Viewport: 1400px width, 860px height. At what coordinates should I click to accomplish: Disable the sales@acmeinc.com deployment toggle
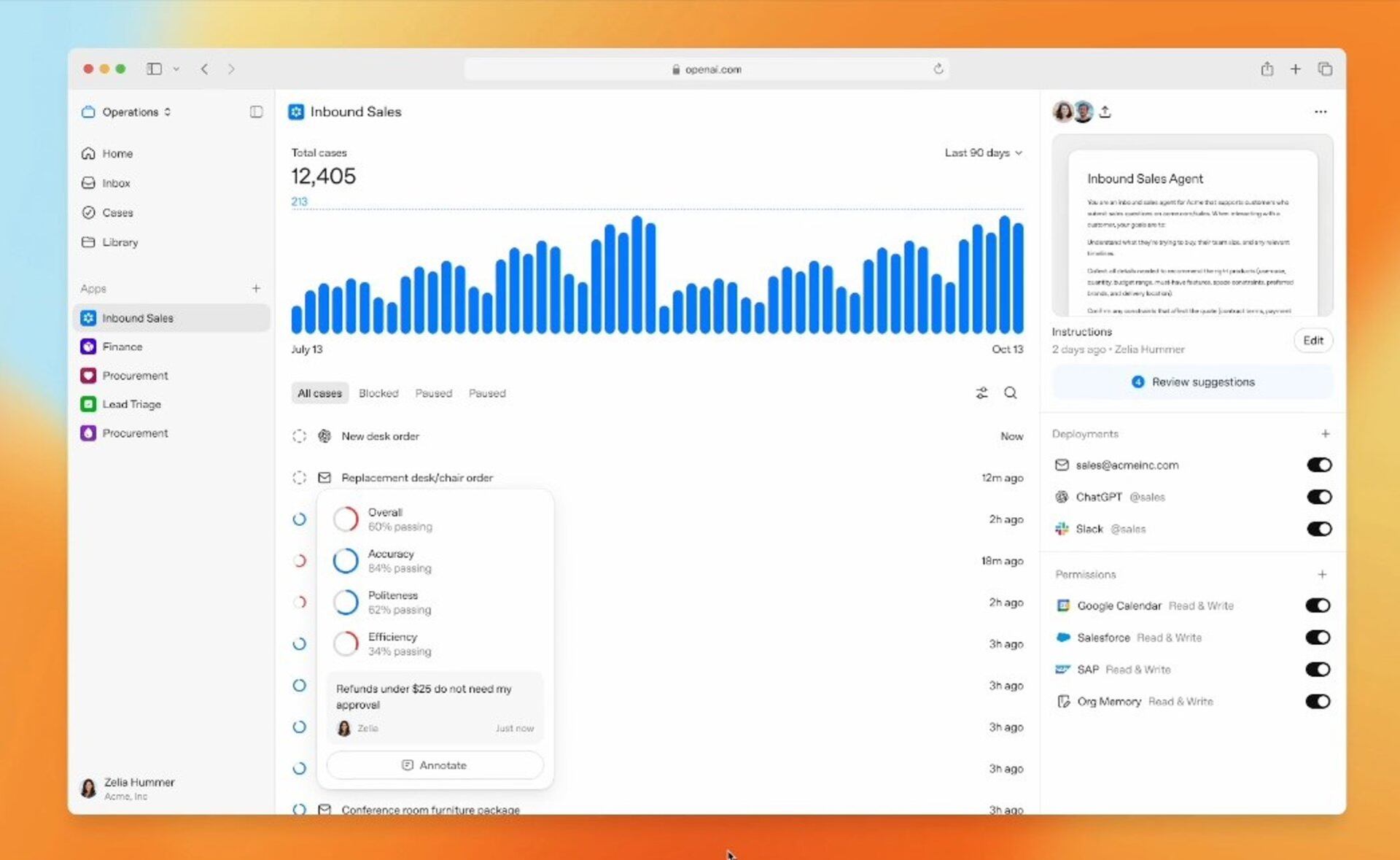[x=1318, y=465]
